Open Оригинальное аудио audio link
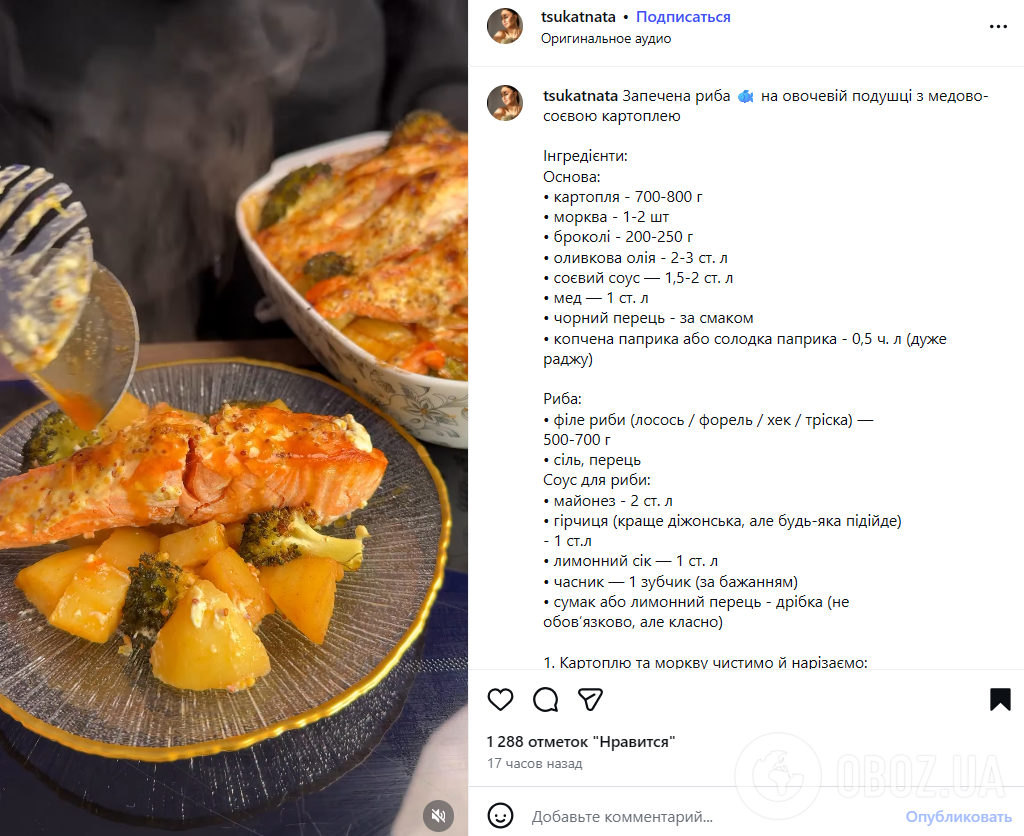The height and width of the screenshot is (836, 1024). click(606, 39)
